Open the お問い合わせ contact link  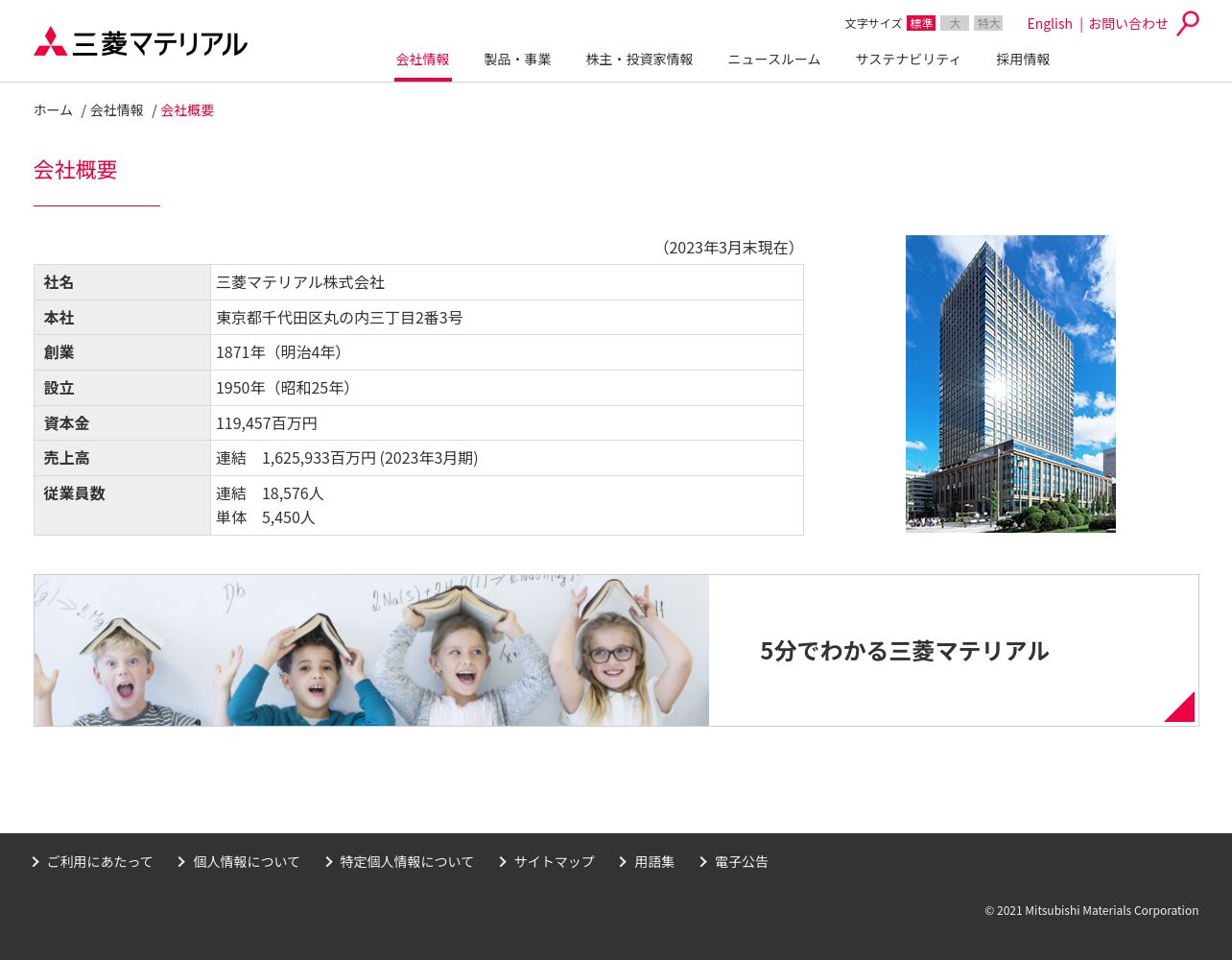click(x=1128, y=23)
